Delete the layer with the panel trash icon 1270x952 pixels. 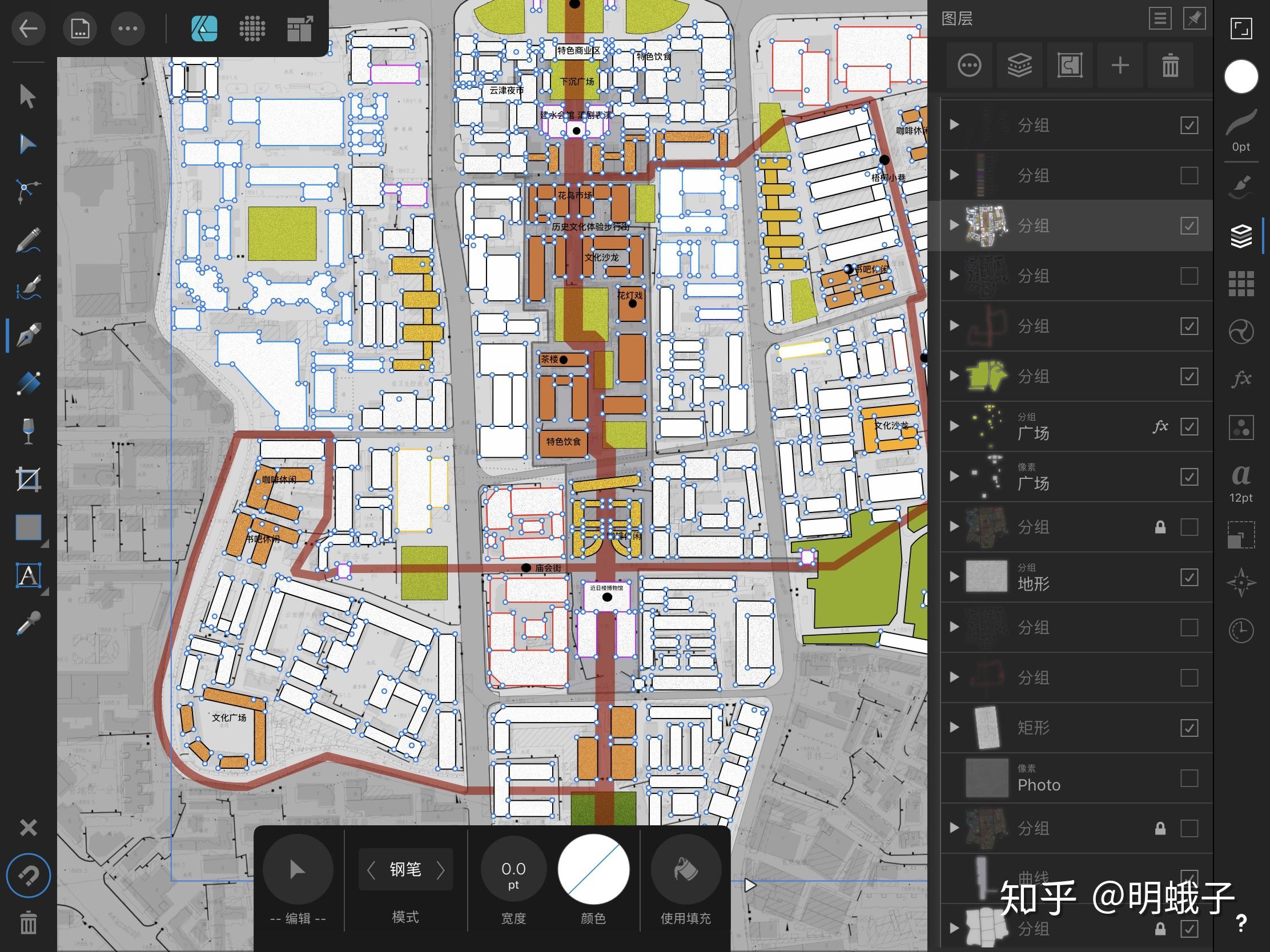tap(1170, 66)
